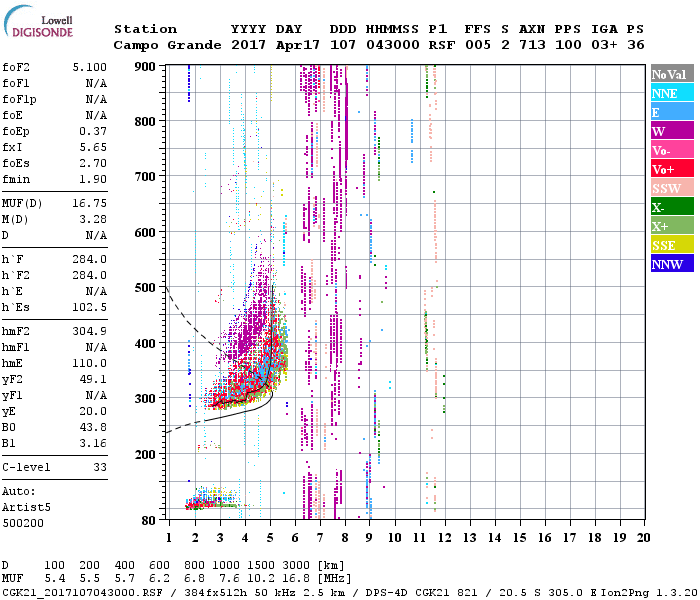Click the NNE cyan legend entry
The width and height of the screenshot is (700, 600).
(x=672, y=93)
